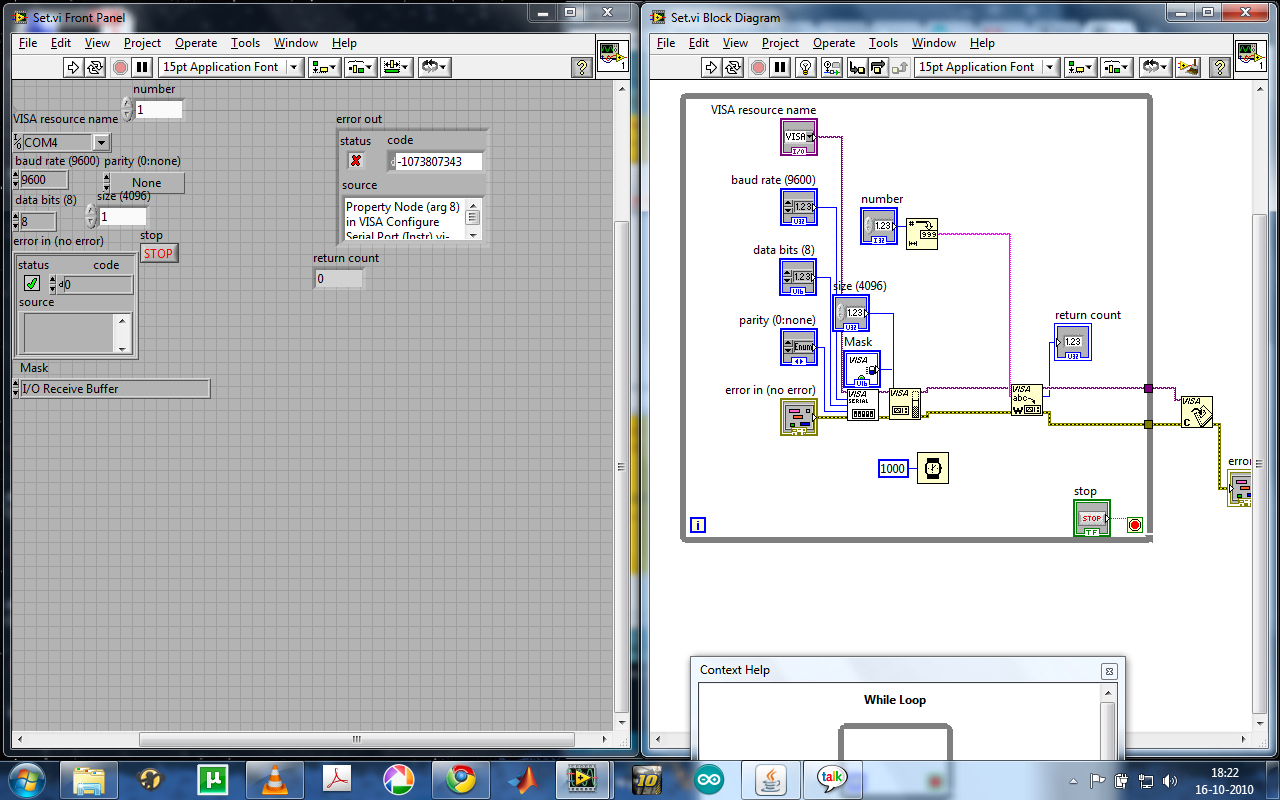The height and width of the screenshot is (800, 1280).
Task: Open Edit menu in Block Diagram
Action: (x=699, y=43)
